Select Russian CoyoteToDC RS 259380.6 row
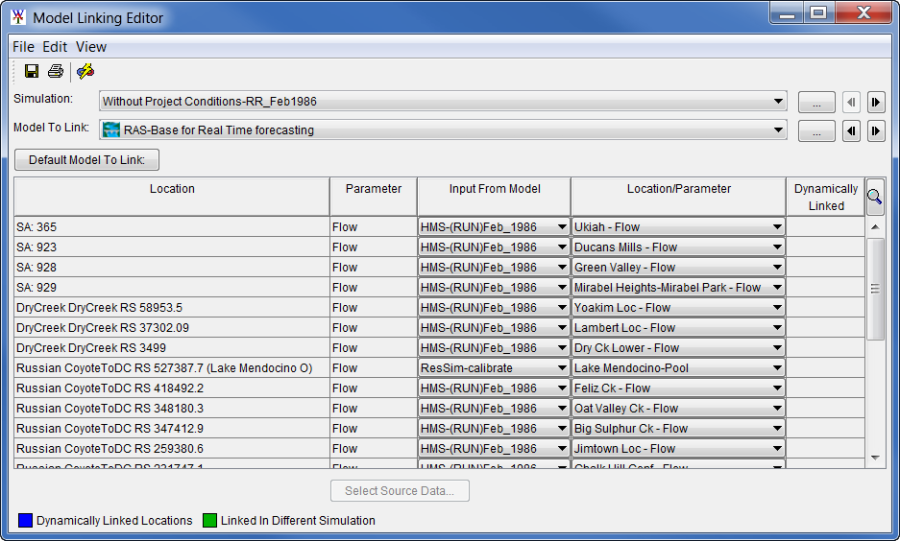900x541 pixels. [x=172, y=449]
